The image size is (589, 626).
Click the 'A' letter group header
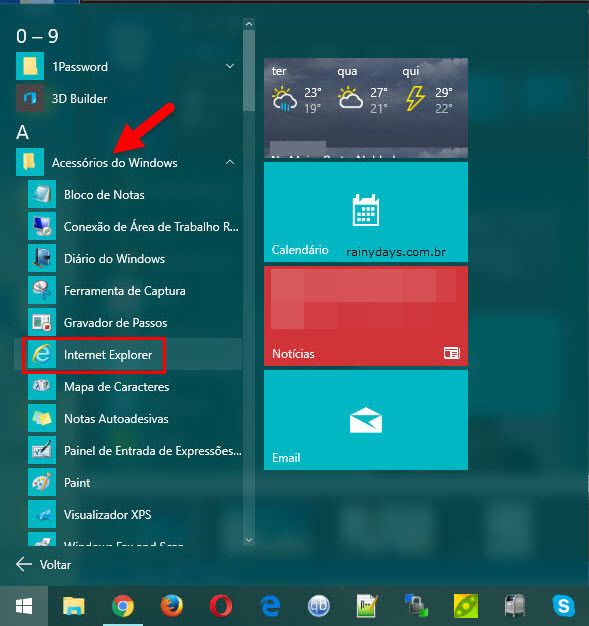click(22, 132)
